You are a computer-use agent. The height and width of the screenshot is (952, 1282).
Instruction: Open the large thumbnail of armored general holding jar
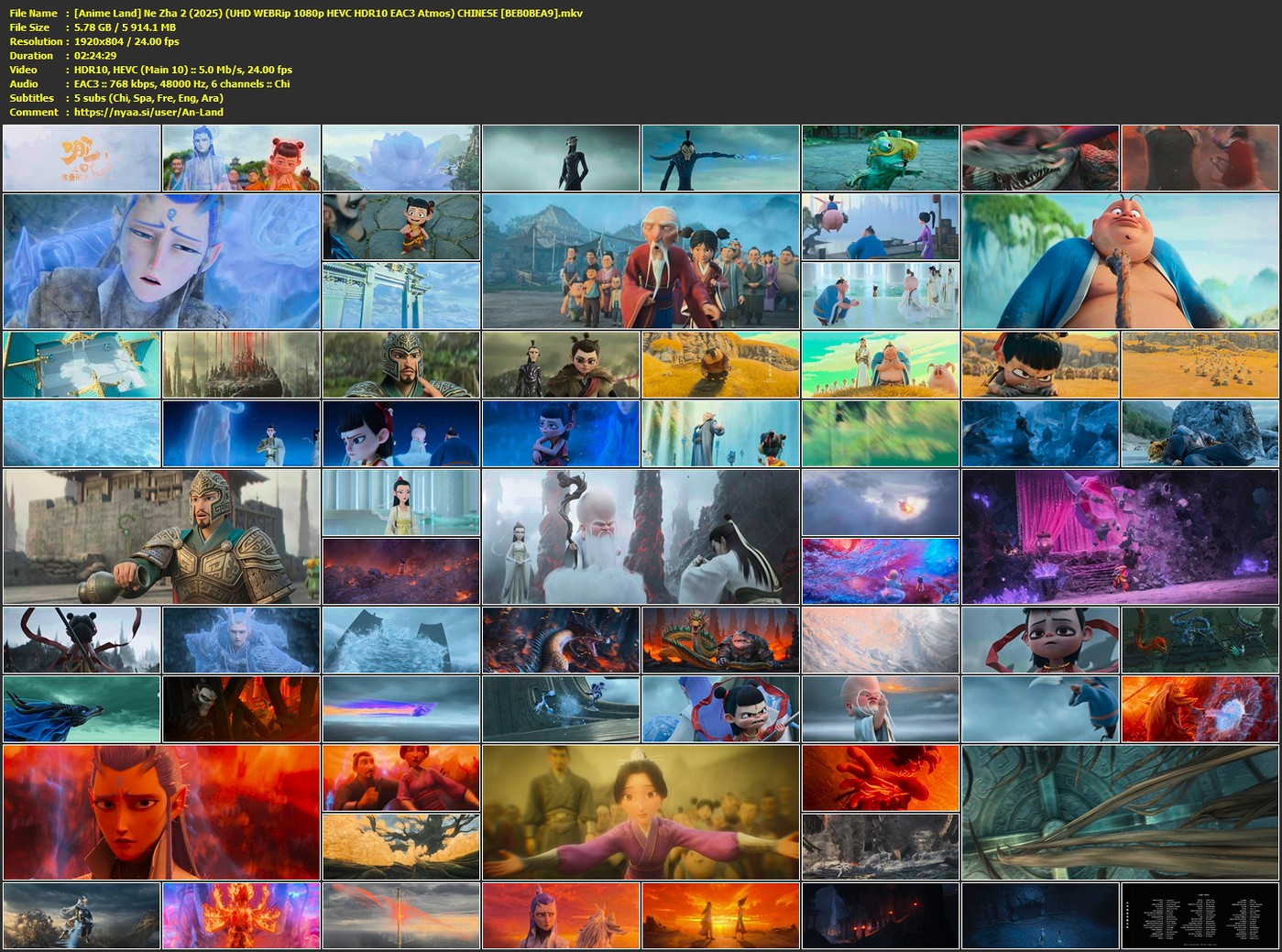162,537
